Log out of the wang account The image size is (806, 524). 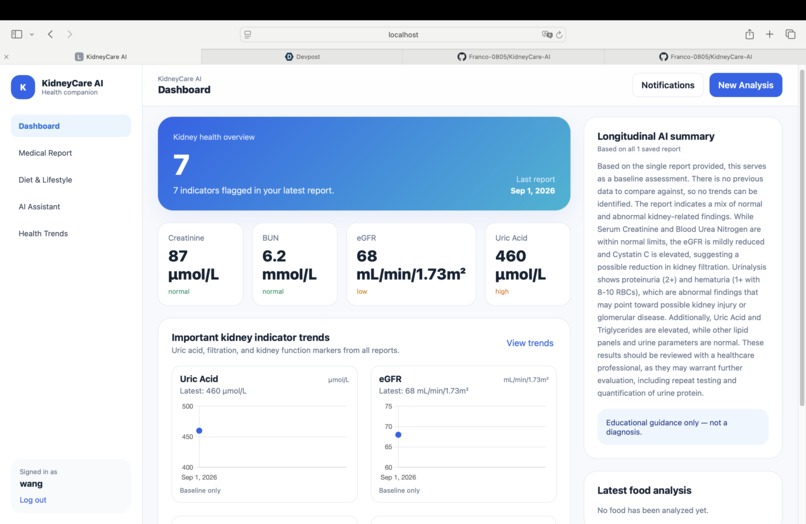pyautogui.click(x=33, y=500)
